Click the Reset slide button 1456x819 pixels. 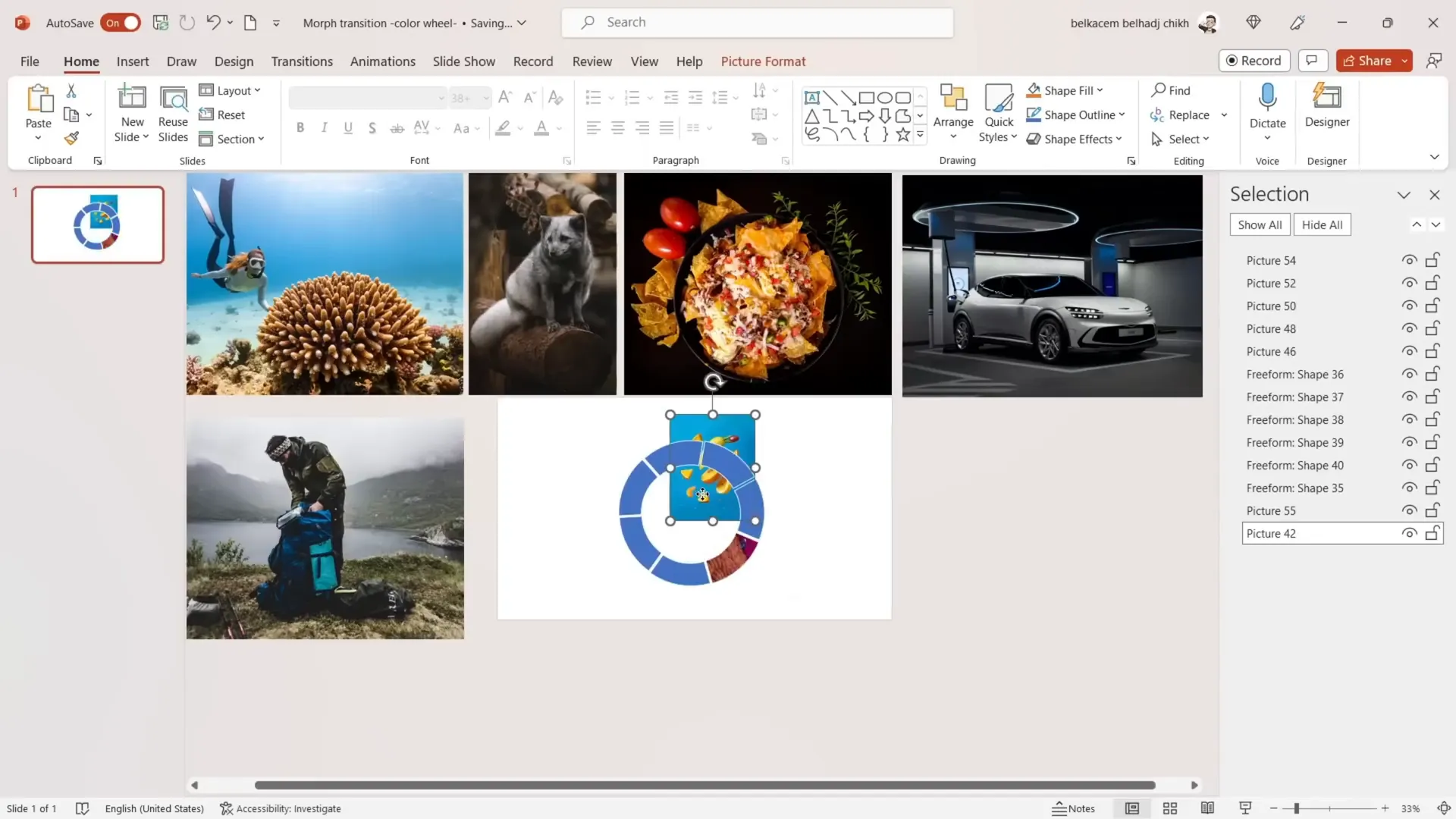222,115
